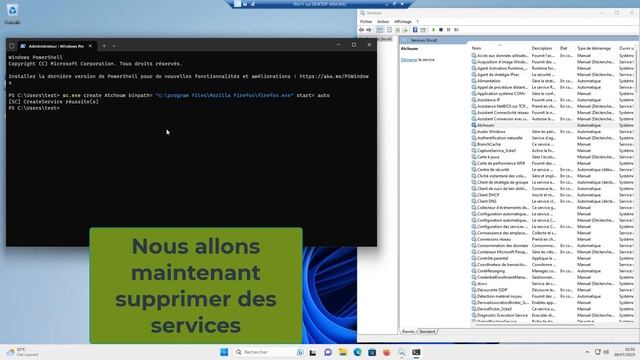Viewport: 640px width, 360px height.
Task: Open a new tab in PowerShell terminal
Action: (x=104, y=46)
